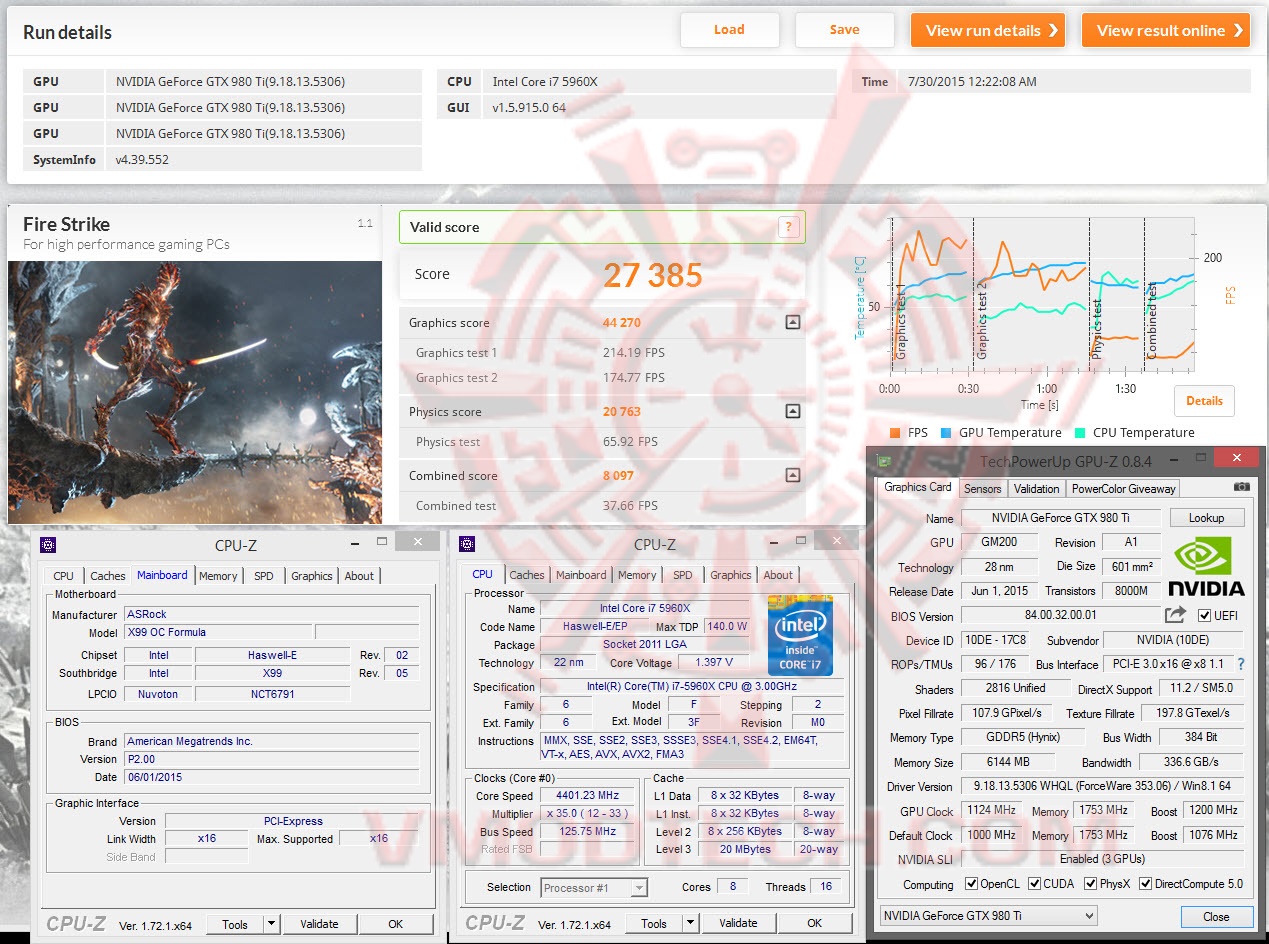This screenshot has width=1269, height=944.
Task: Click the GPU-Z Name field GeForce GTX 980 Ti
Action: point(1061,518)
